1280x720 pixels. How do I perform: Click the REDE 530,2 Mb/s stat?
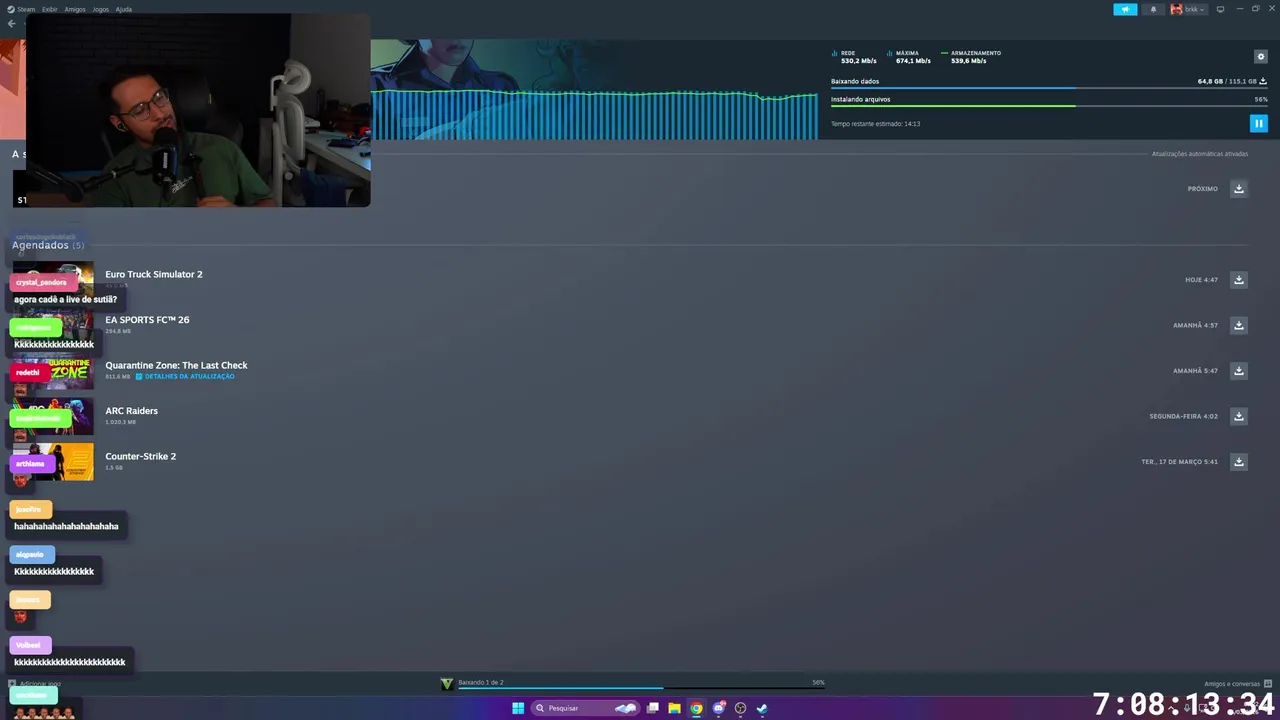pos(855,57)
